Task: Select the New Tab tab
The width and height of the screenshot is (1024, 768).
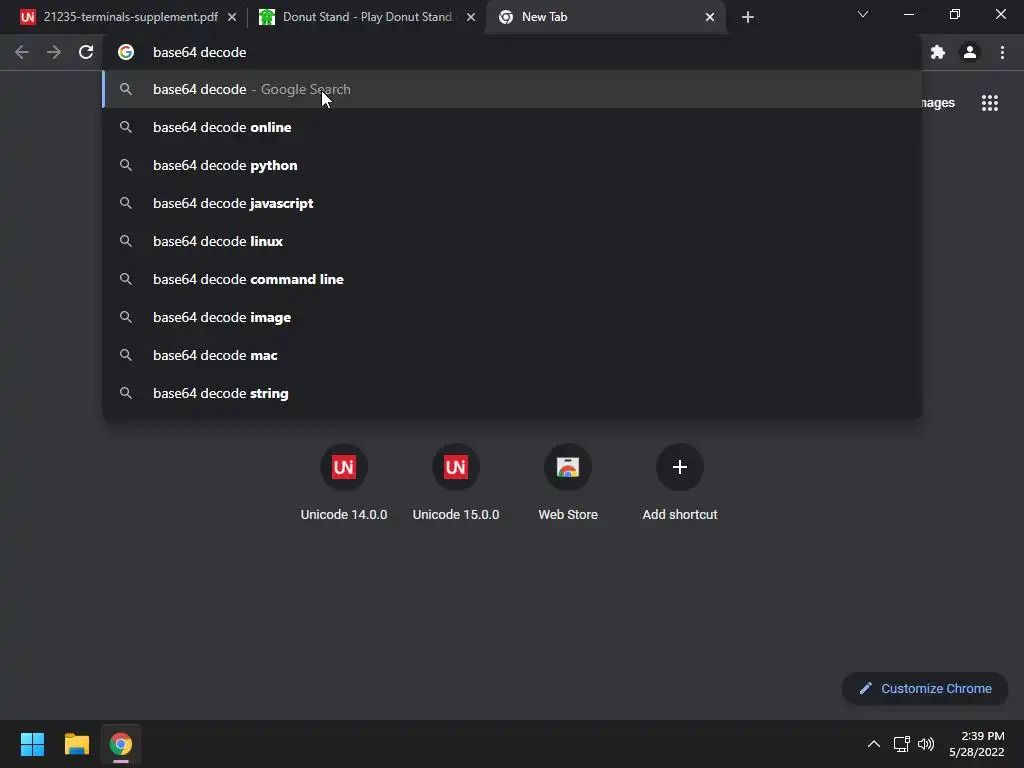Action: click(606, 17)
